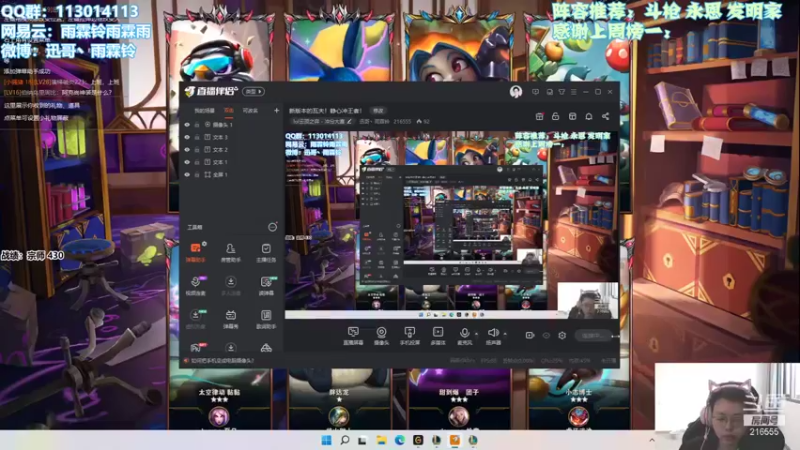Hide the 文本 1 source with its eye icon

[x=187, y=162]
